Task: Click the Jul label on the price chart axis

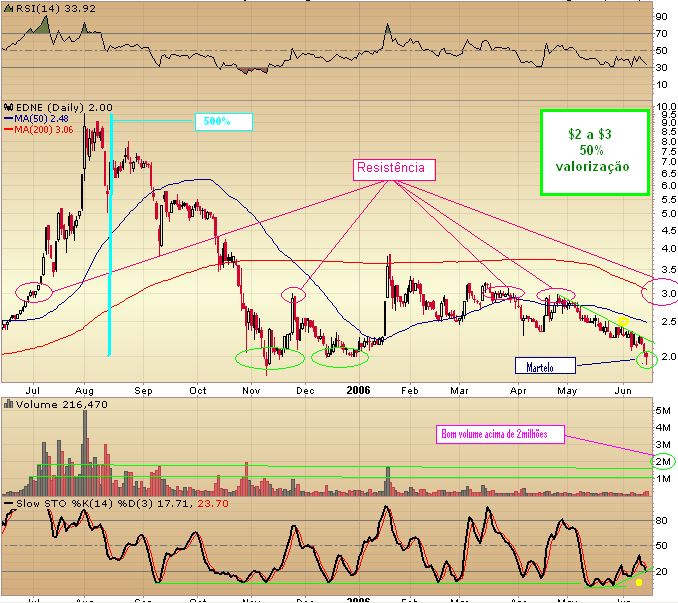Action: point(32,391)
